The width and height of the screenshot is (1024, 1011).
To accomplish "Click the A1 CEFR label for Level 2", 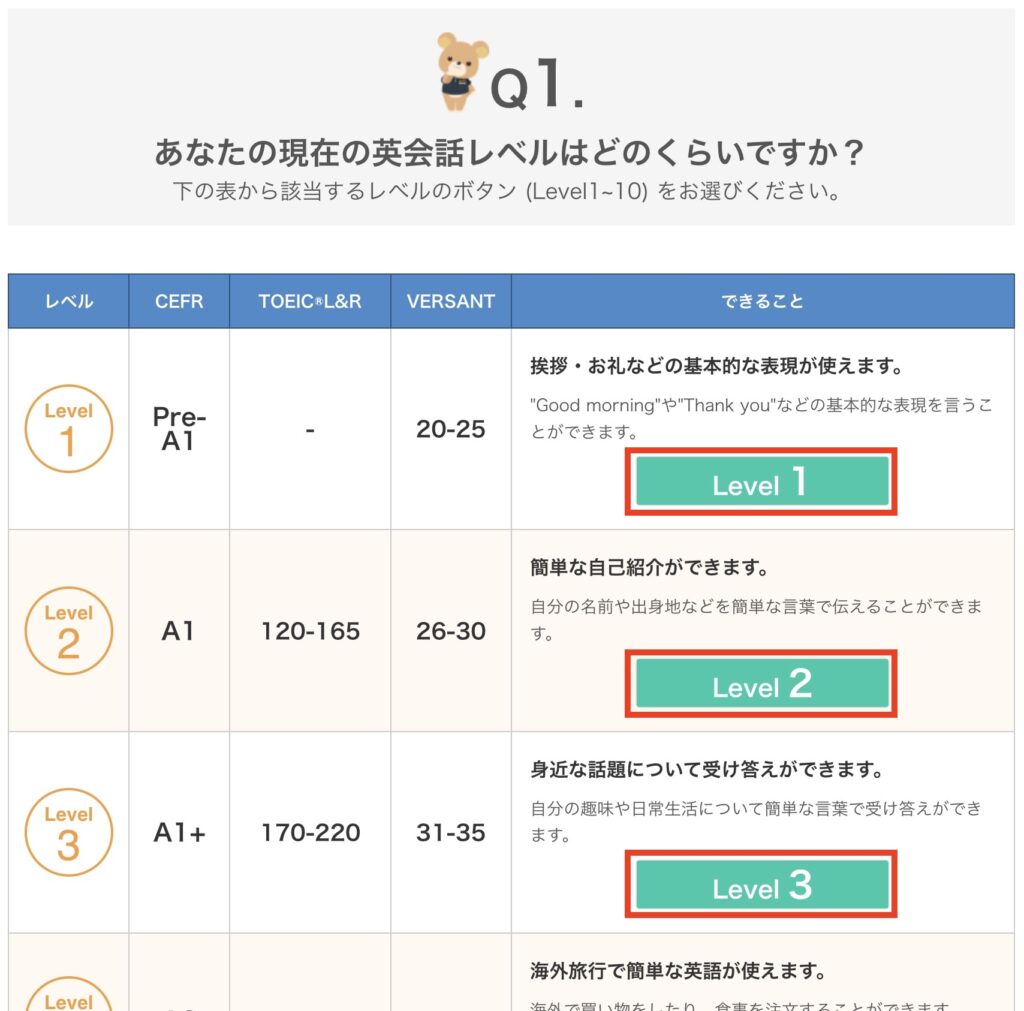I will 178,631.
